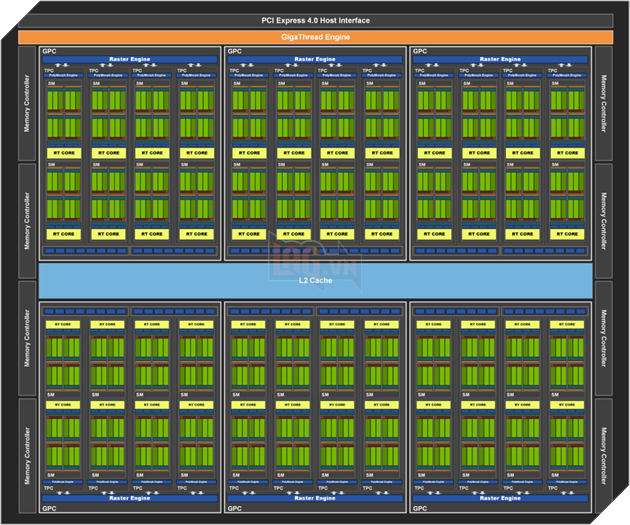The width and height of the screenshot is (630, 525).
Task: Click the GPC label of the top-middle cluster
Action: pos(234,50)
